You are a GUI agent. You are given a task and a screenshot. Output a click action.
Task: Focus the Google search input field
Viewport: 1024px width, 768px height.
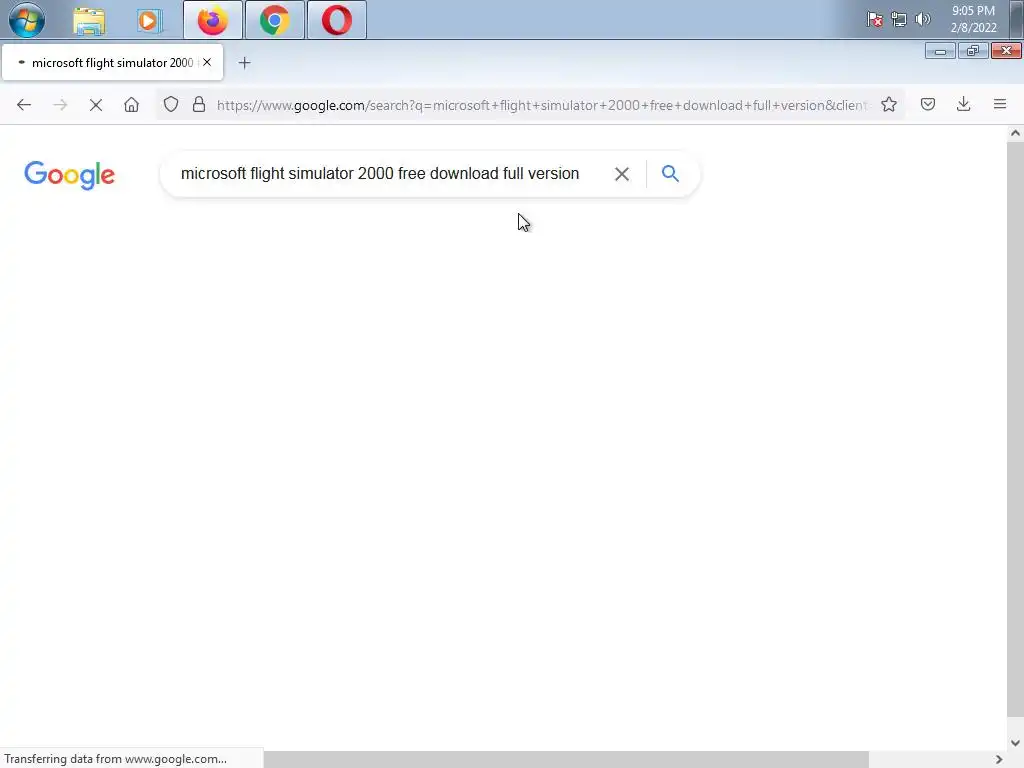[380, 174]
